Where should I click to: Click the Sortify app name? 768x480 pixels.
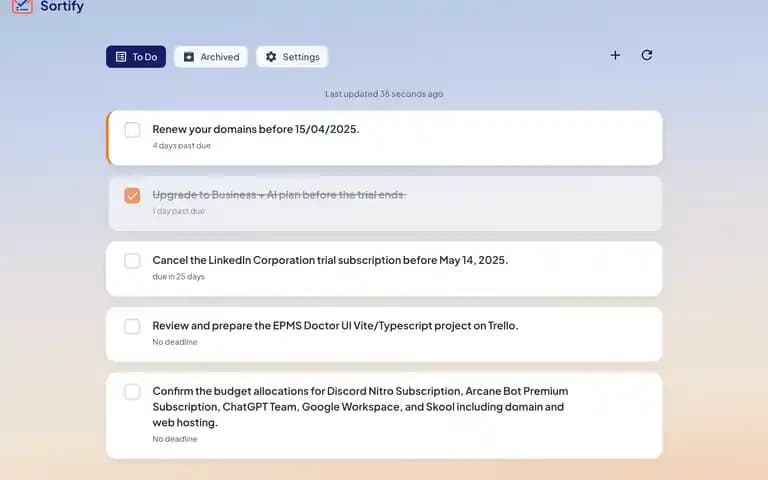[62, 6]
